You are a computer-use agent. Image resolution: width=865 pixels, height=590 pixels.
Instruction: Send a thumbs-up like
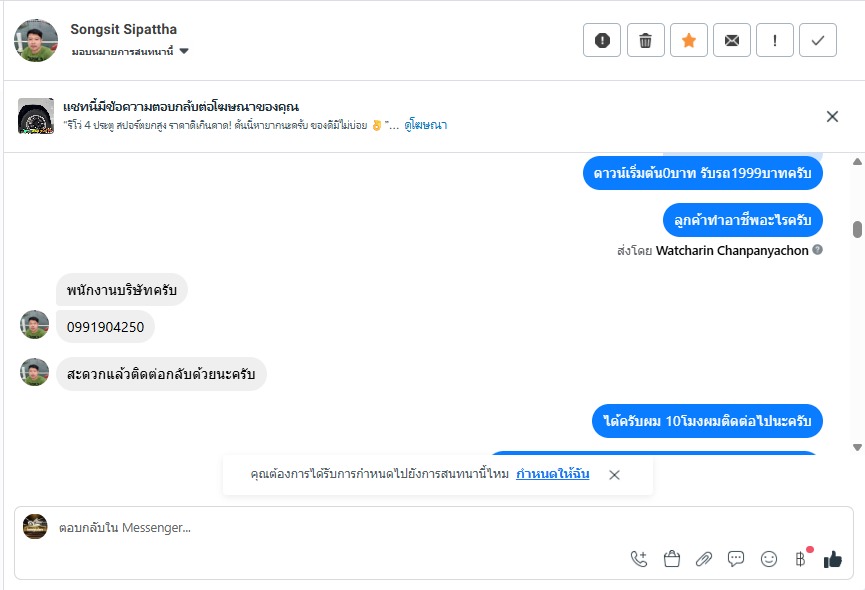coord(832,559)
